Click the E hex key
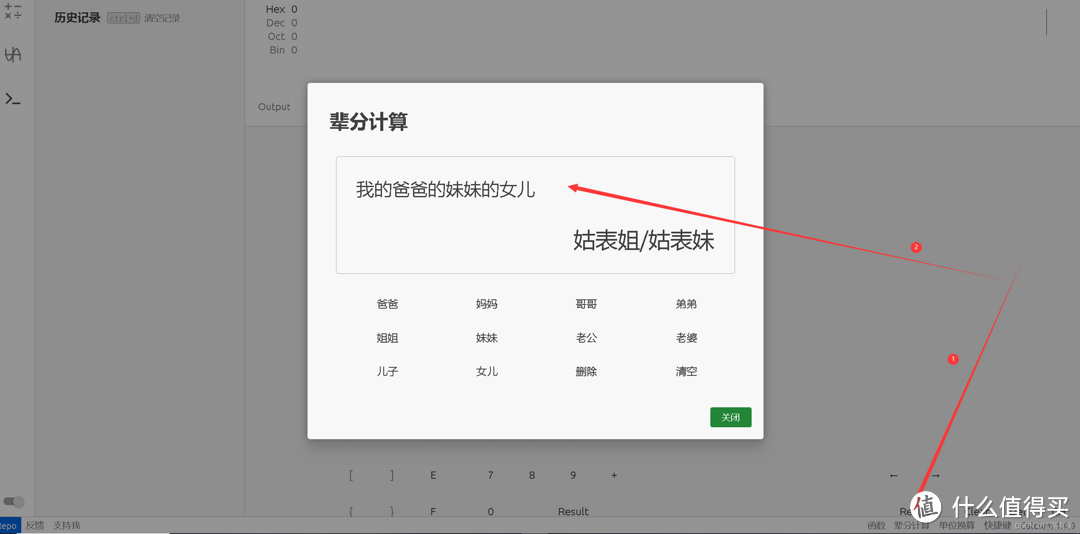The width and height of the screenshot is (1080, 534). [x=433, y=475]
